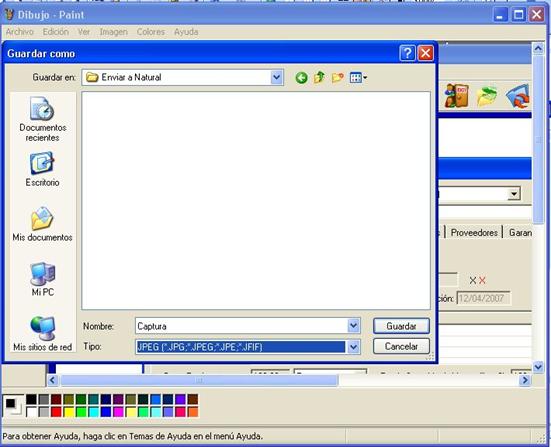Open Documentos recientes in places bar

(43, 119)
